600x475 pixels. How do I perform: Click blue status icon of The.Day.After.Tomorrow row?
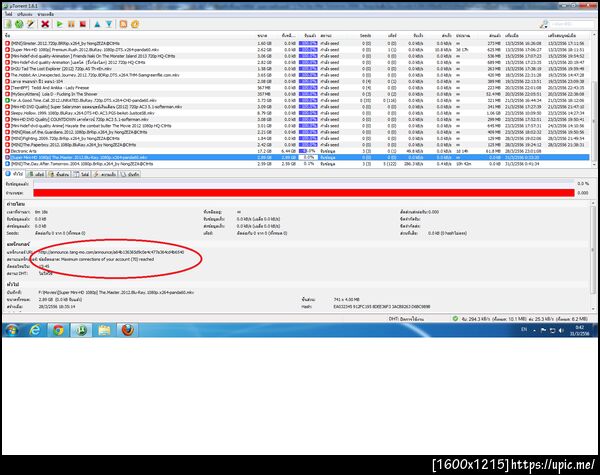pyautogui.click(x=7, y=164)
